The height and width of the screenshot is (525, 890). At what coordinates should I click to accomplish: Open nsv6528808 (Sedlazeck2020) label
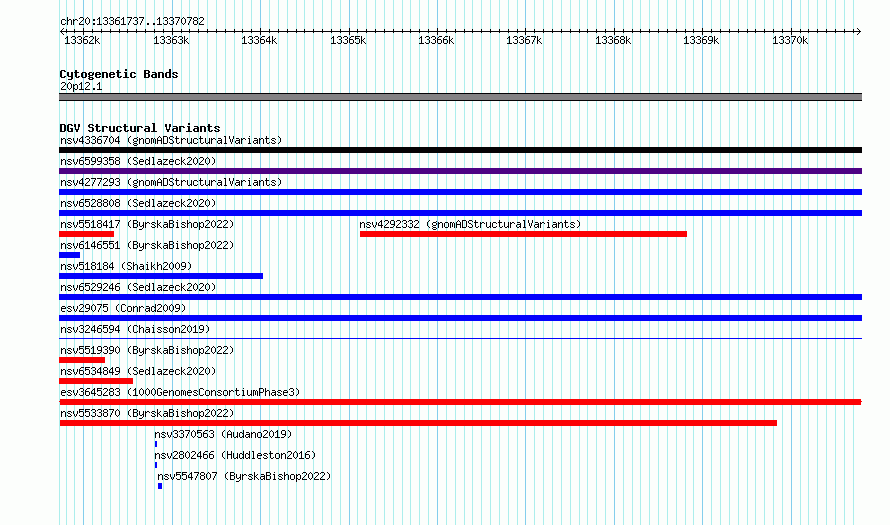[138, 203]
